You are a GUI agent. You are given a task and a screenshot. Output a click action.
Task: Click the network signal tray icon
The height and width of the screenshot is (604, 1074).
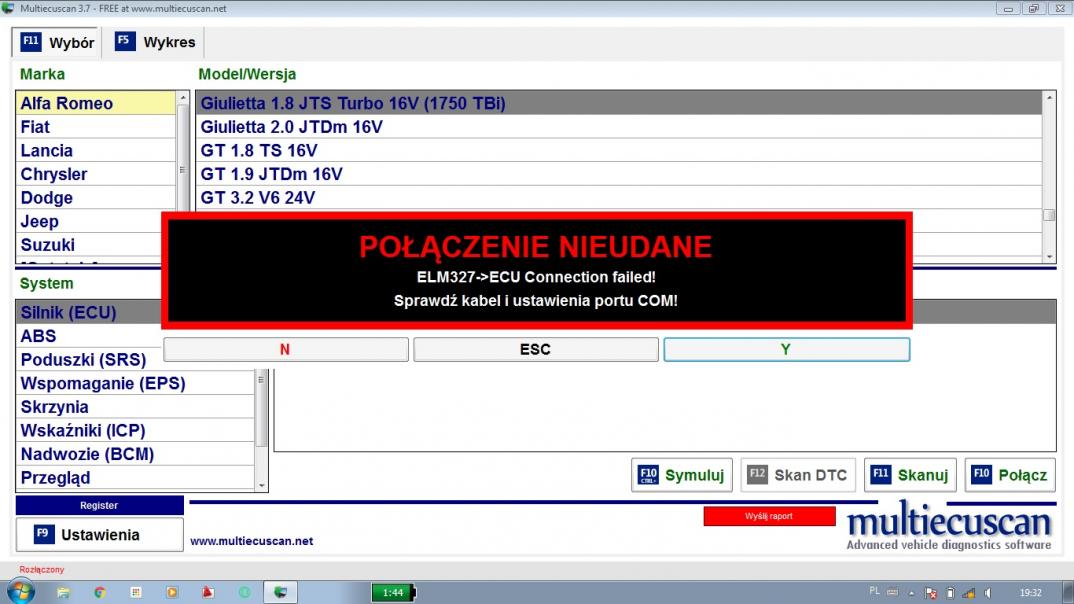click(969, 593)
